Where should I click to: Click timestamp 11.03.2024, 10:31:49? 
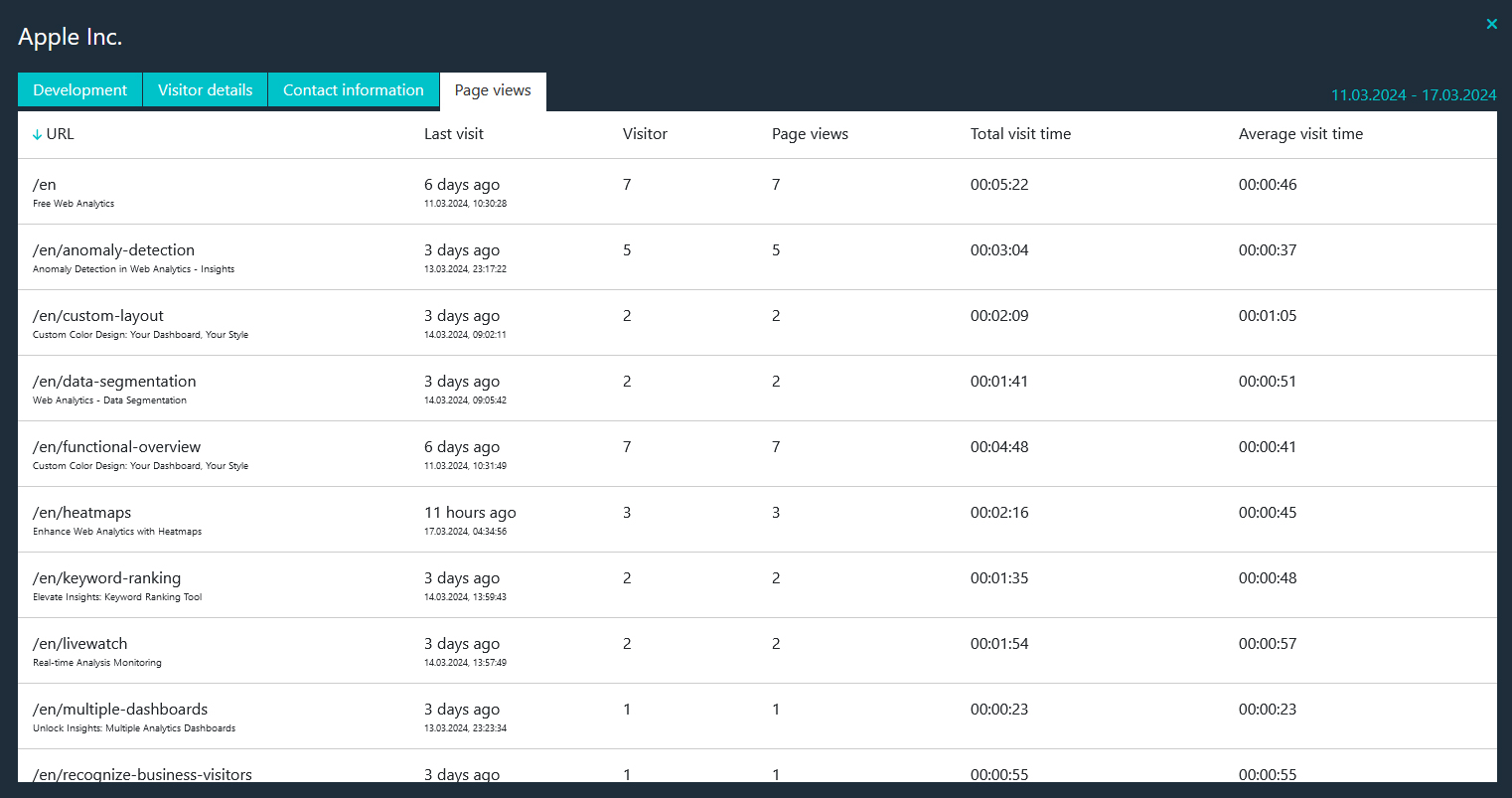click(465, 466)
